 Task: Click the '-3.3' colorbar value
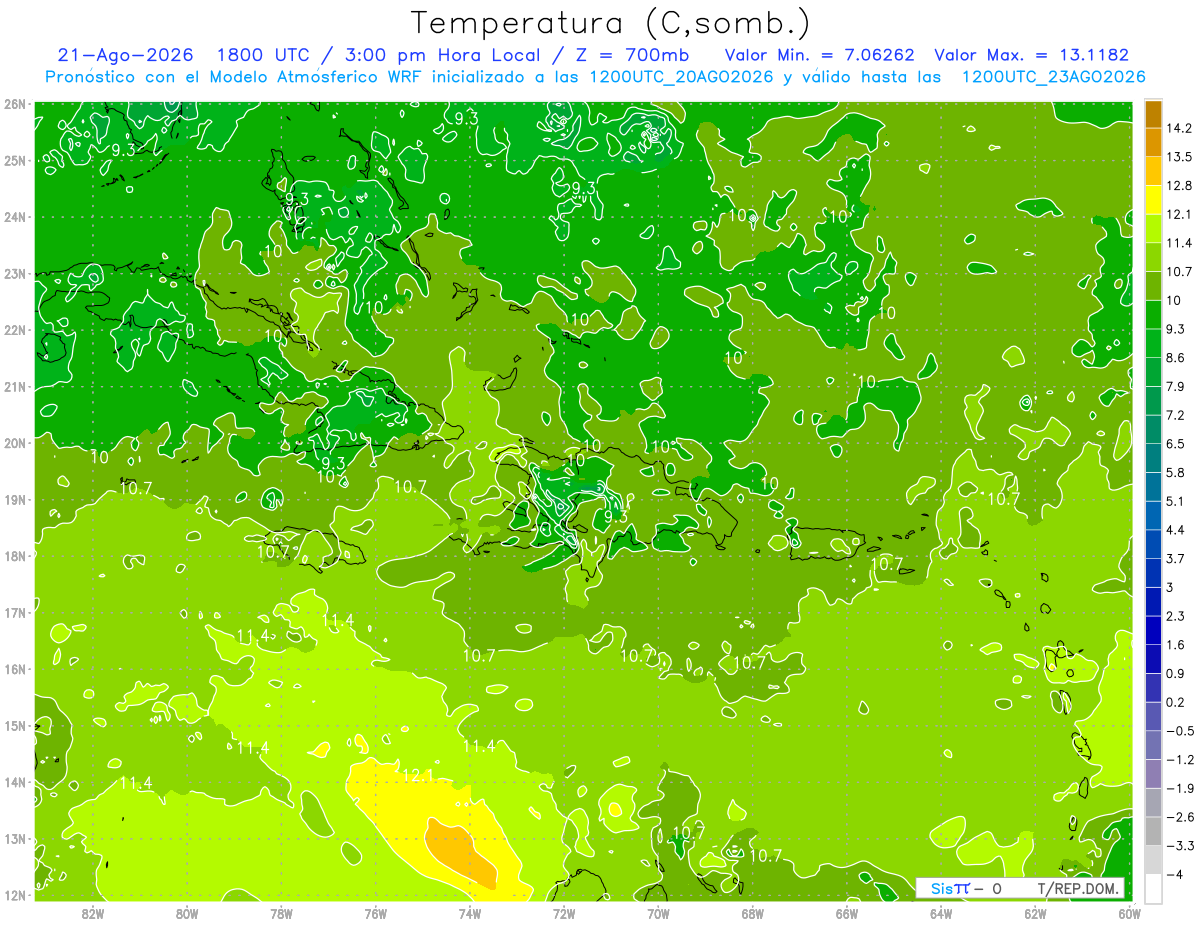[1180, 846]
